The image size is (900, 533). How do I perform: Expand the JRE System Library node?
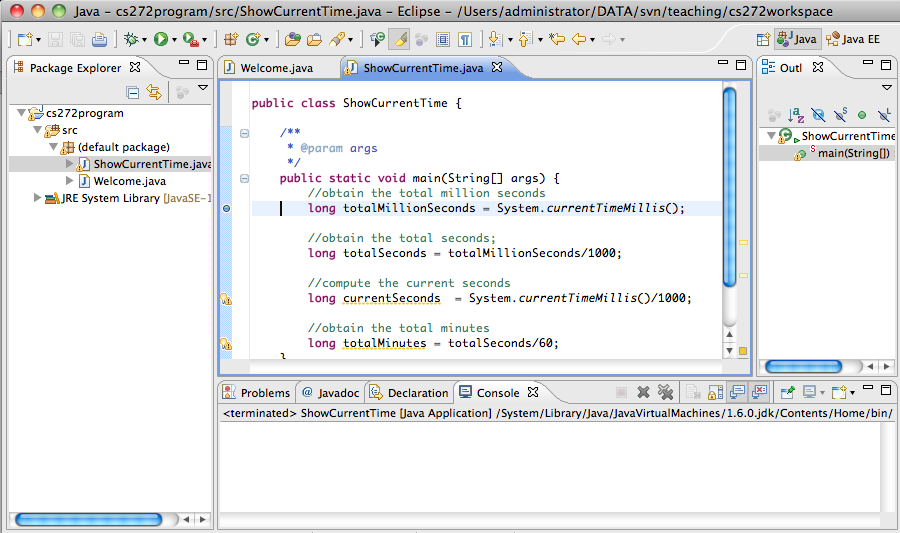pyautogui.click(x=37, y=197)
